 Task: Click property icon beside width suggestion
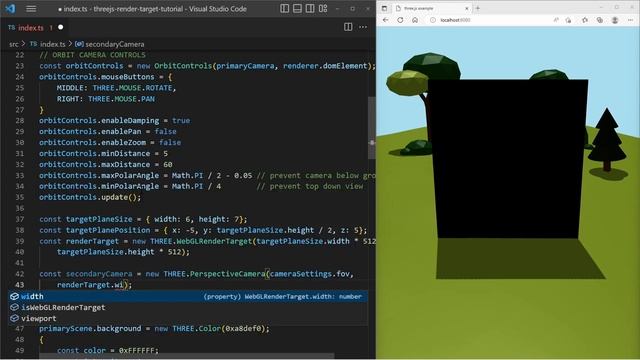(x=14, y=296)
